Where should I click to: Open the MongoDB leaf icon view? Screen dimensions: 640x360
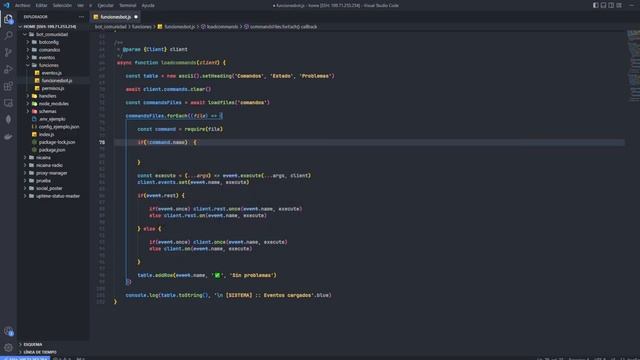pos(8,120)
